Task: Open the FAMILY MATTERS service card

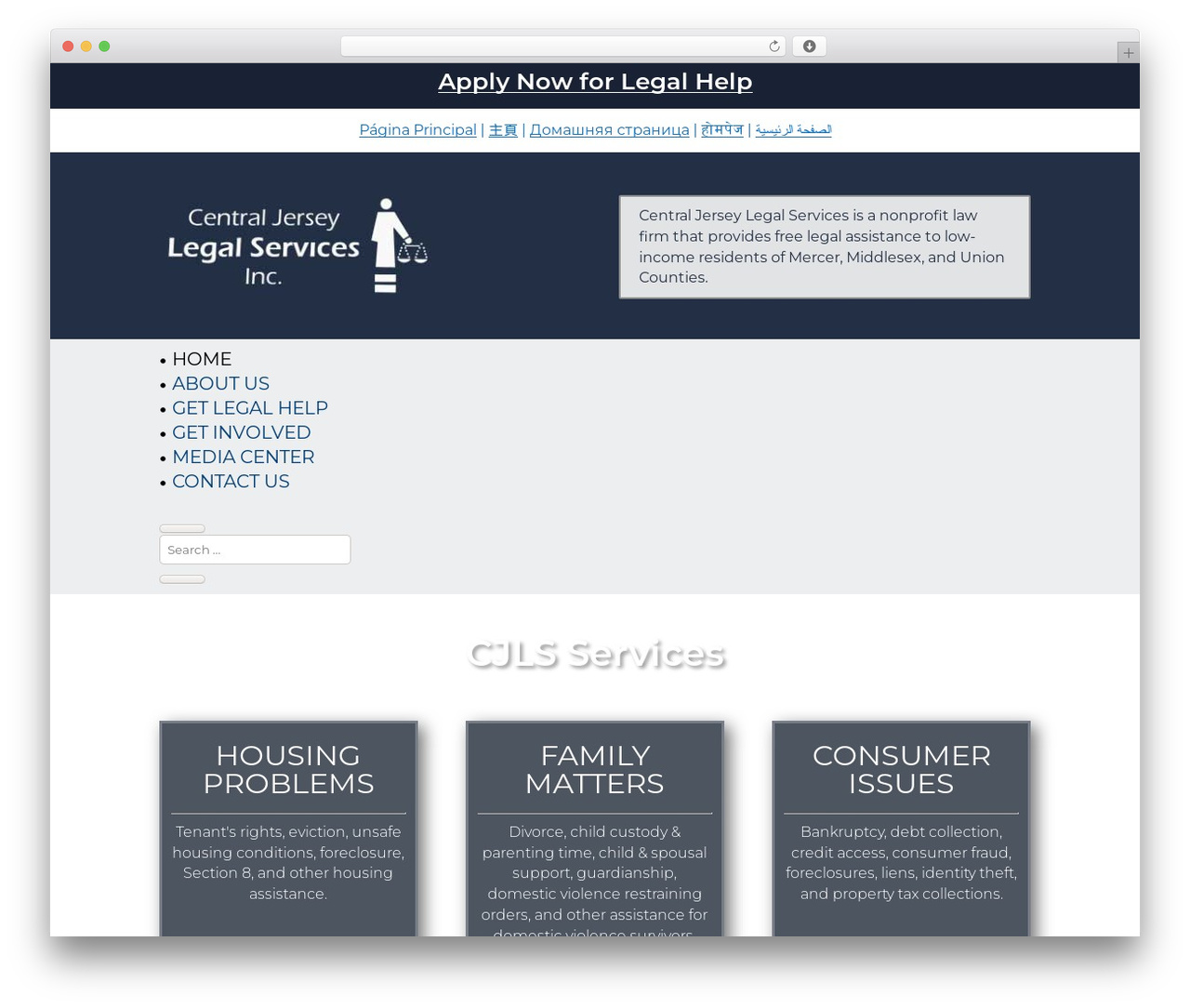Action: pyautogui.click(x=595, y=829)
